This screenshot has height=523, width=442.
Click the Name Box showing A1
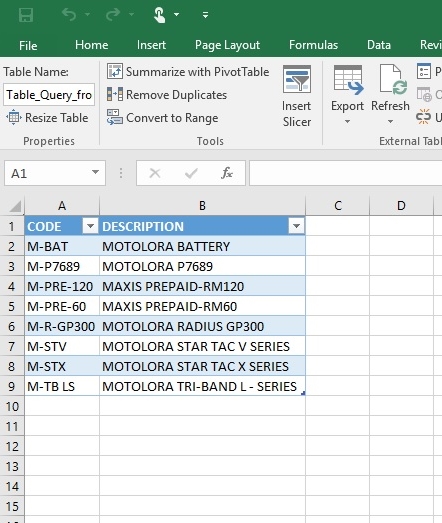(48, 173)
